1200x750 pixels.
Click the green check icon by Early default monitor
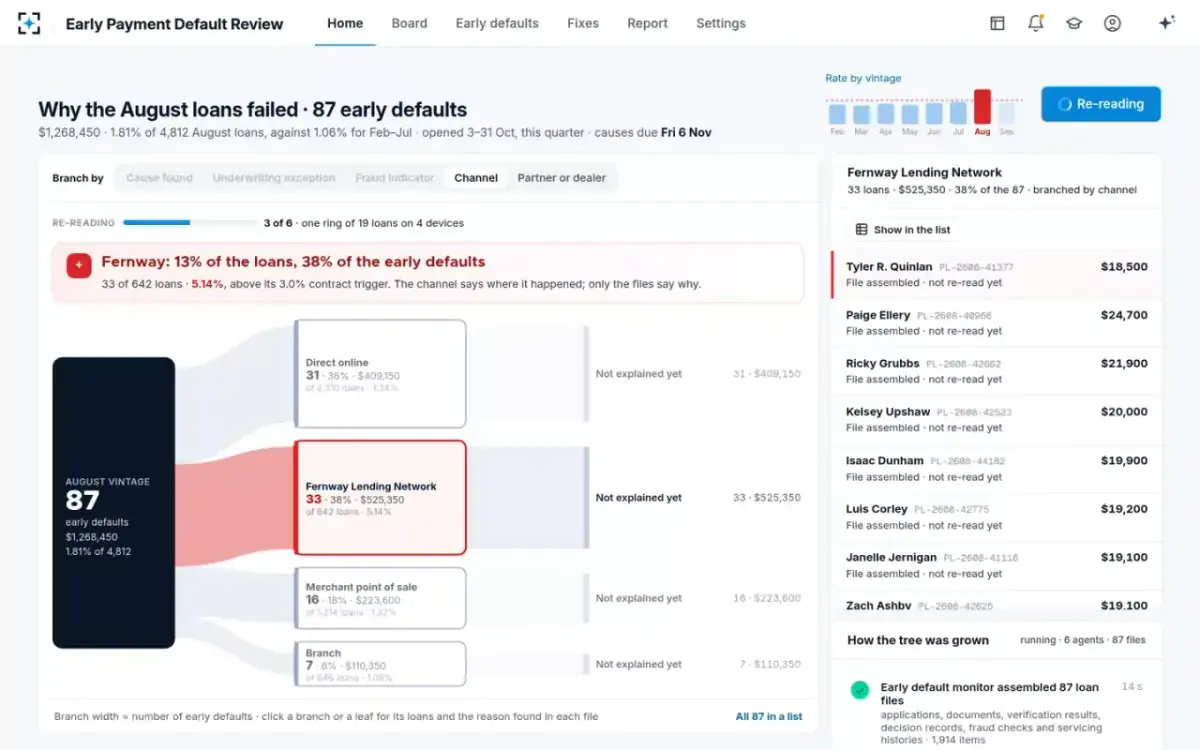point(859,690)
